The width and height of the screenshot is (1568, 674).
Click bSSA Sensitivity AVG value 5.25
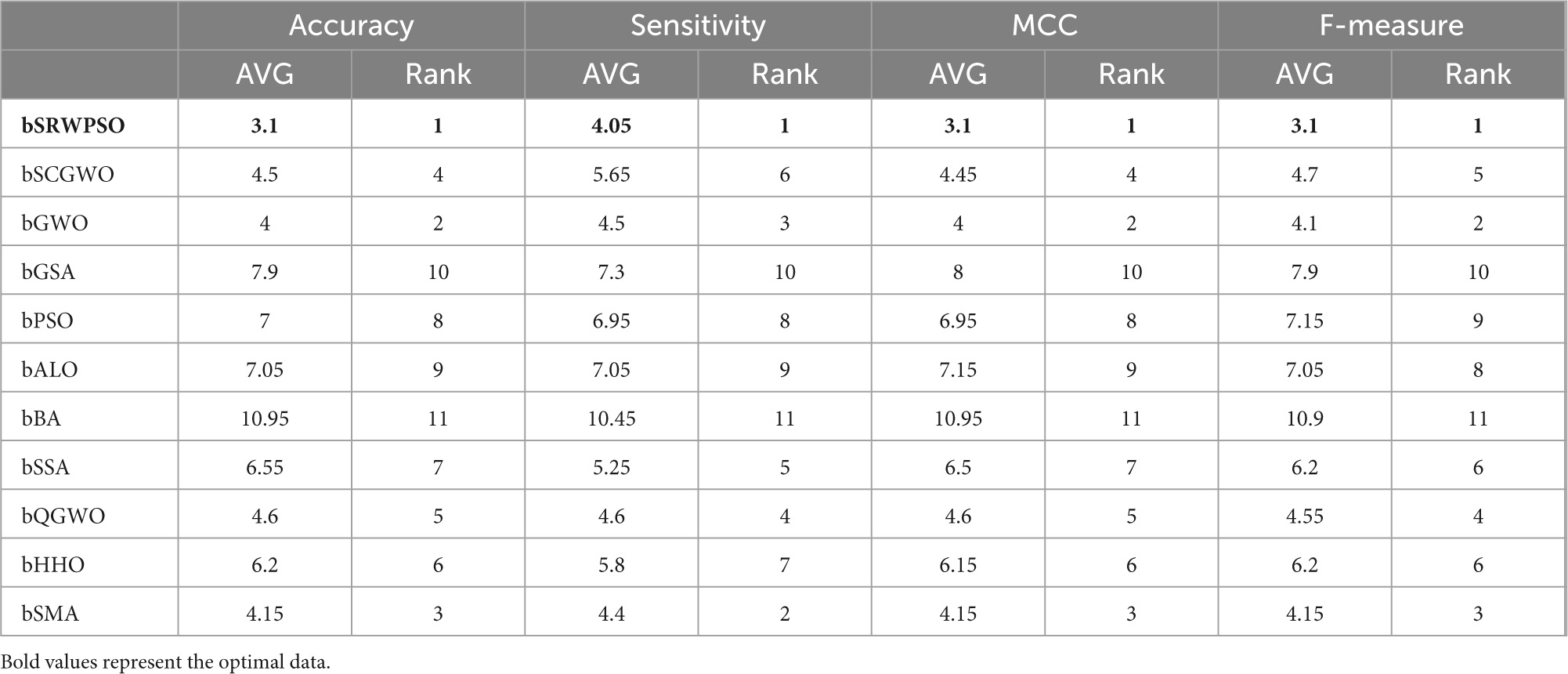point(611,467)
